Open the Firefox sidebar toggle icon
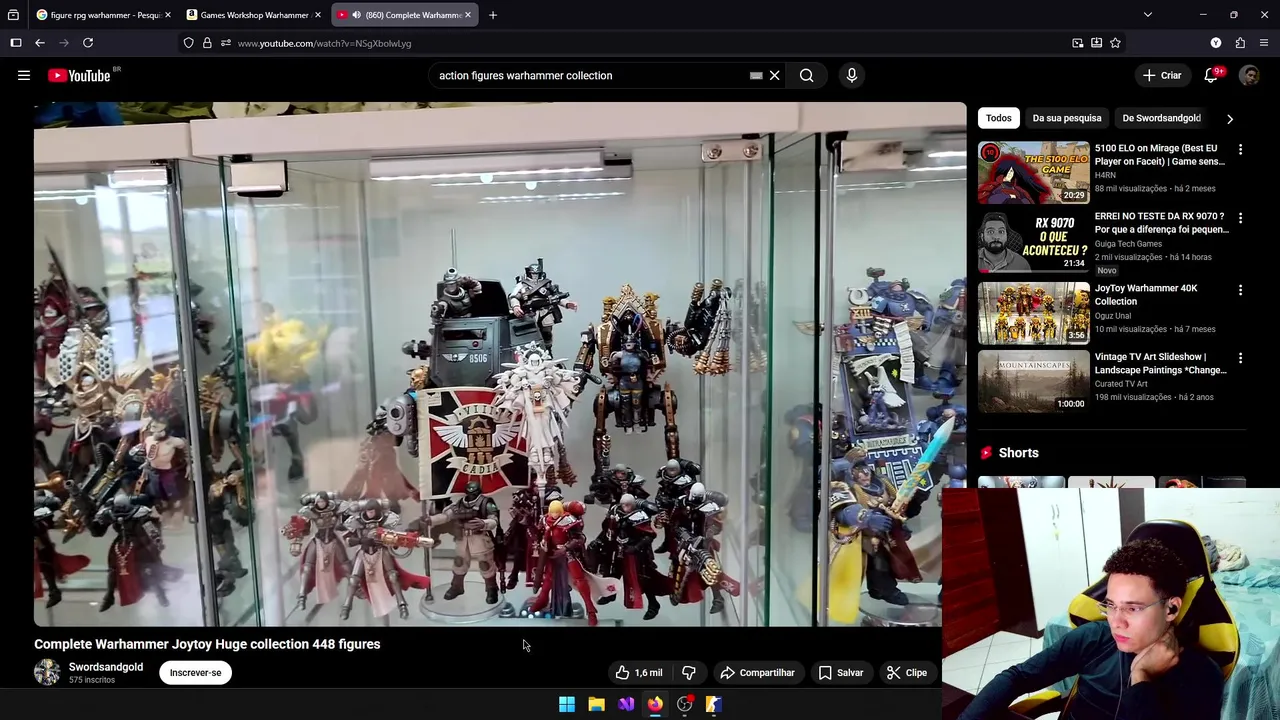This screenshot has height=720, width=1280. click(x=16, y=43)
